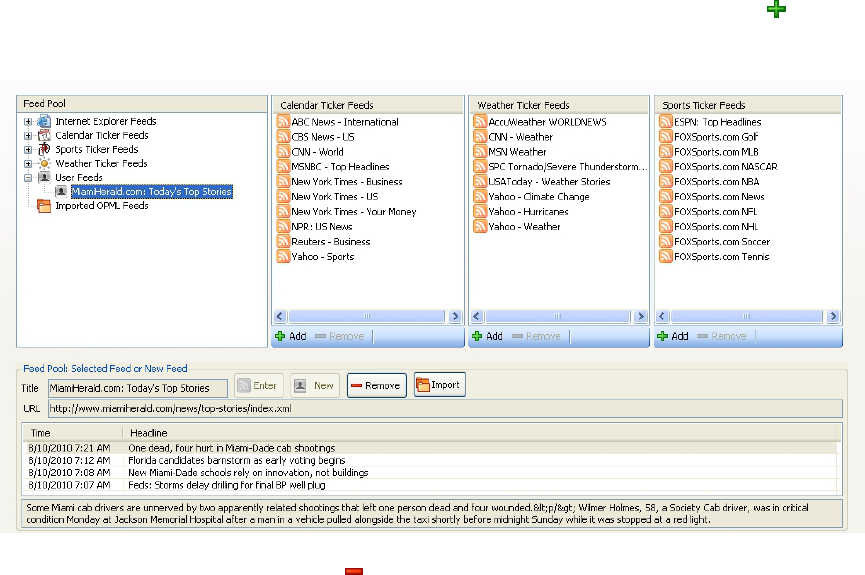Click the red minus icon at the bottom
This screenshot has width=865, height=575.
[354, 571]
